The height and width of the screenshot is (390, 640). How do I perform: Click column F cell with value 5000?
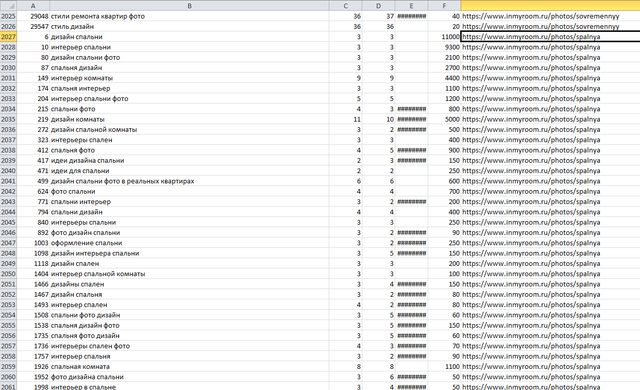tap(444, 119)
